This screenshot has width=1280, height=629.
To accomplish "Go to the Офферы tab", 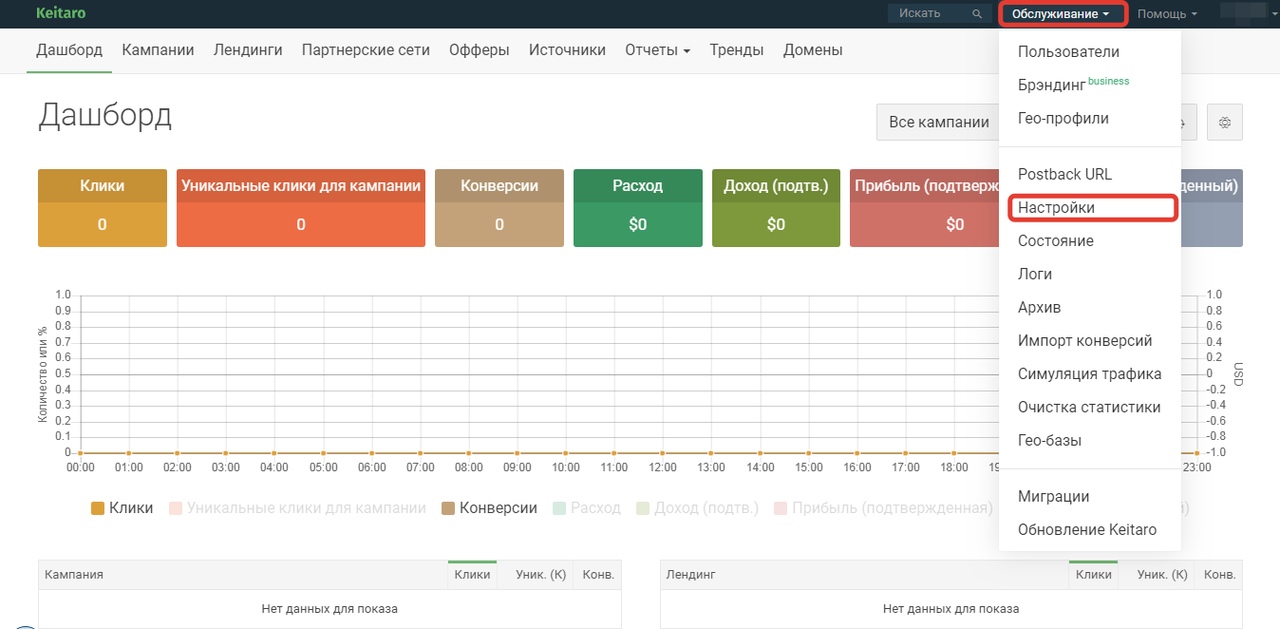I will [x=479, y=50].
